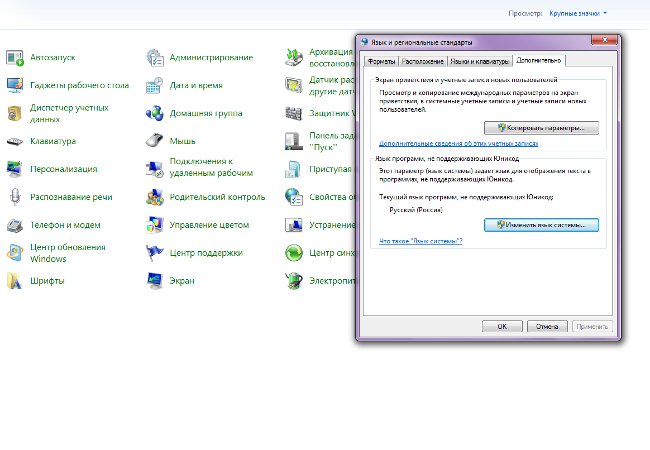Open Дополнительные сведения об этих учетных записях link
Screen dimensions: 650x450
click(x=458, y=143)
